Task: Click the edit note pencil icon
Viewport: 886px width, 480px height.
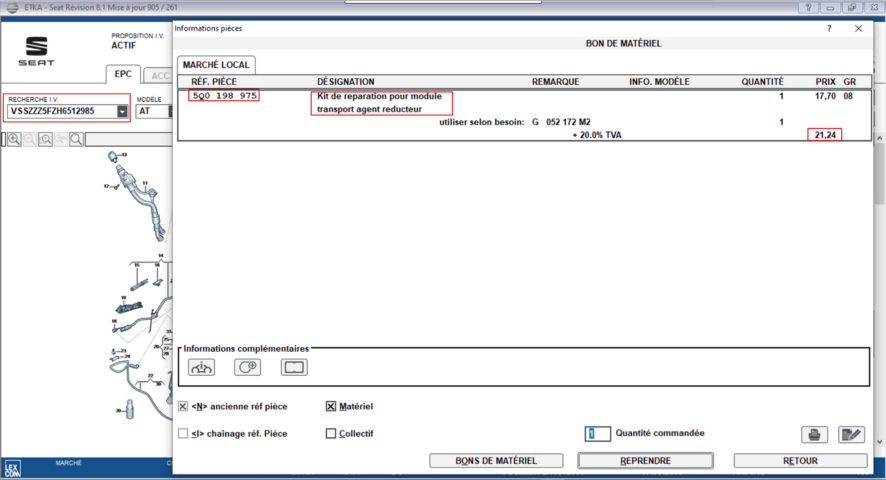Action: click(x=852, y=434)
